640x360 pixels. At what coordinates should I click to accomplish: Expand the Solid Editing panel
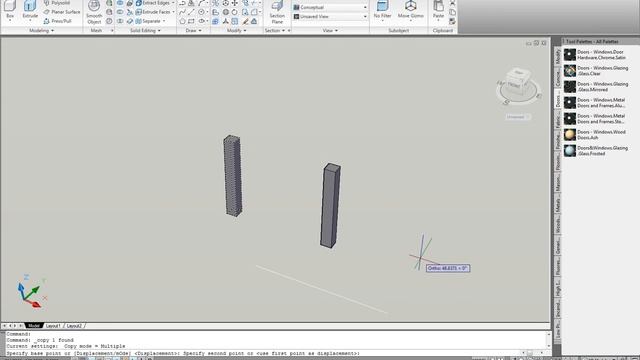coord(145,31)
